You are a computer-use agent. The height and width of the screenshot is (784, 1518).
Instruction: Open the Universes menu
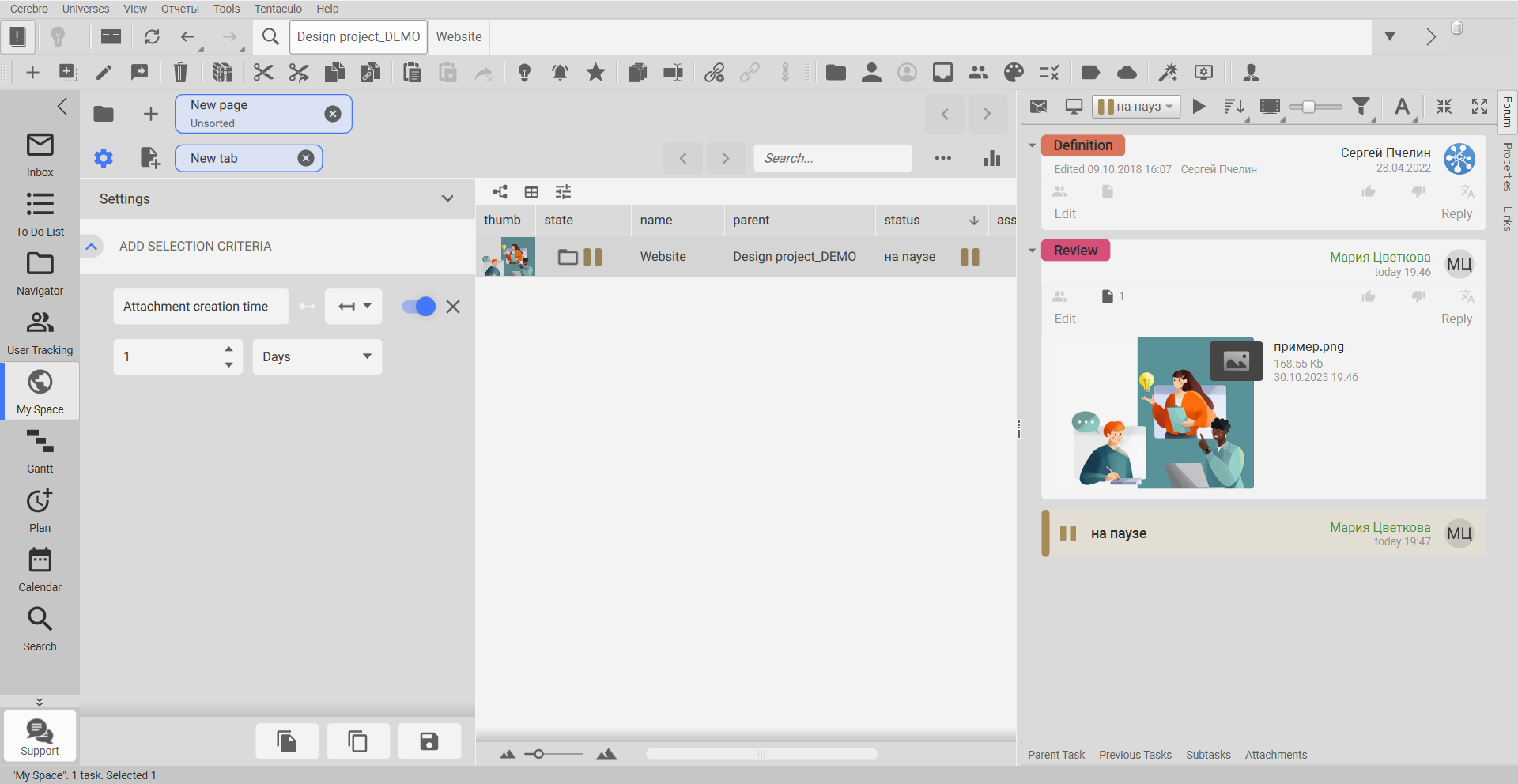[85, 9]
